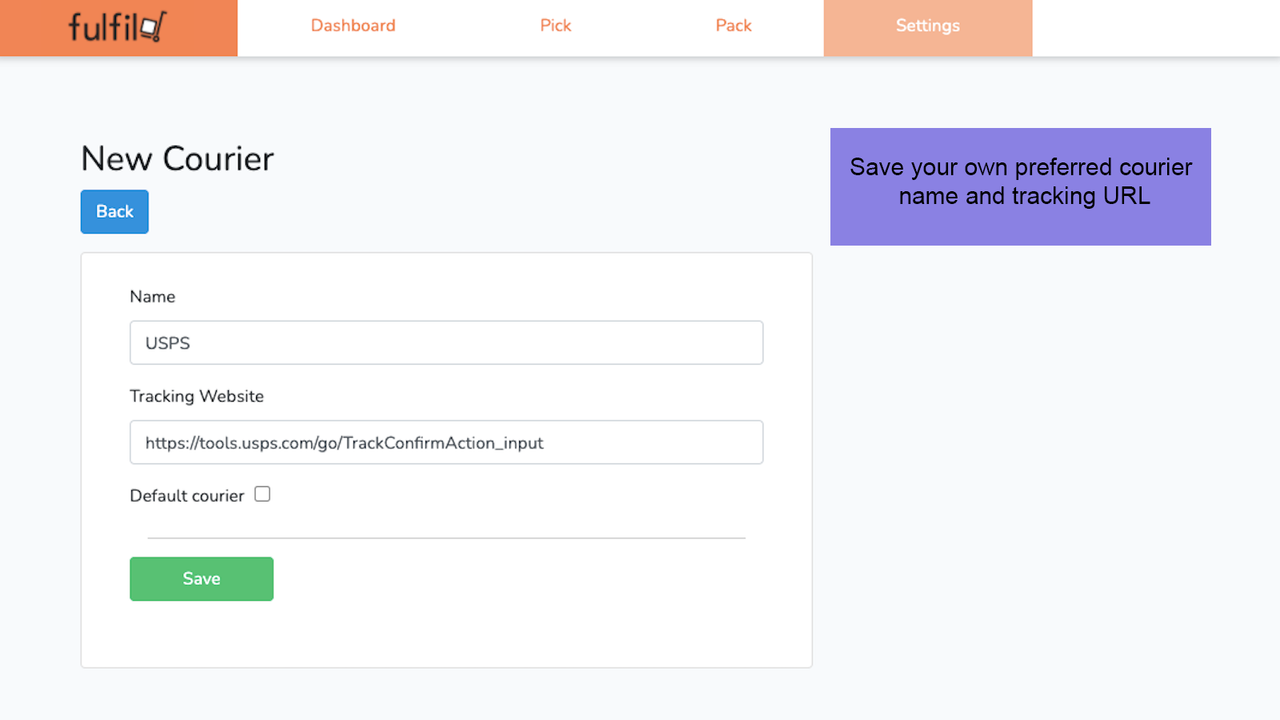The image size is (1280, 720).
Task: Click the New Courier heading
Action: click(177, 159)
